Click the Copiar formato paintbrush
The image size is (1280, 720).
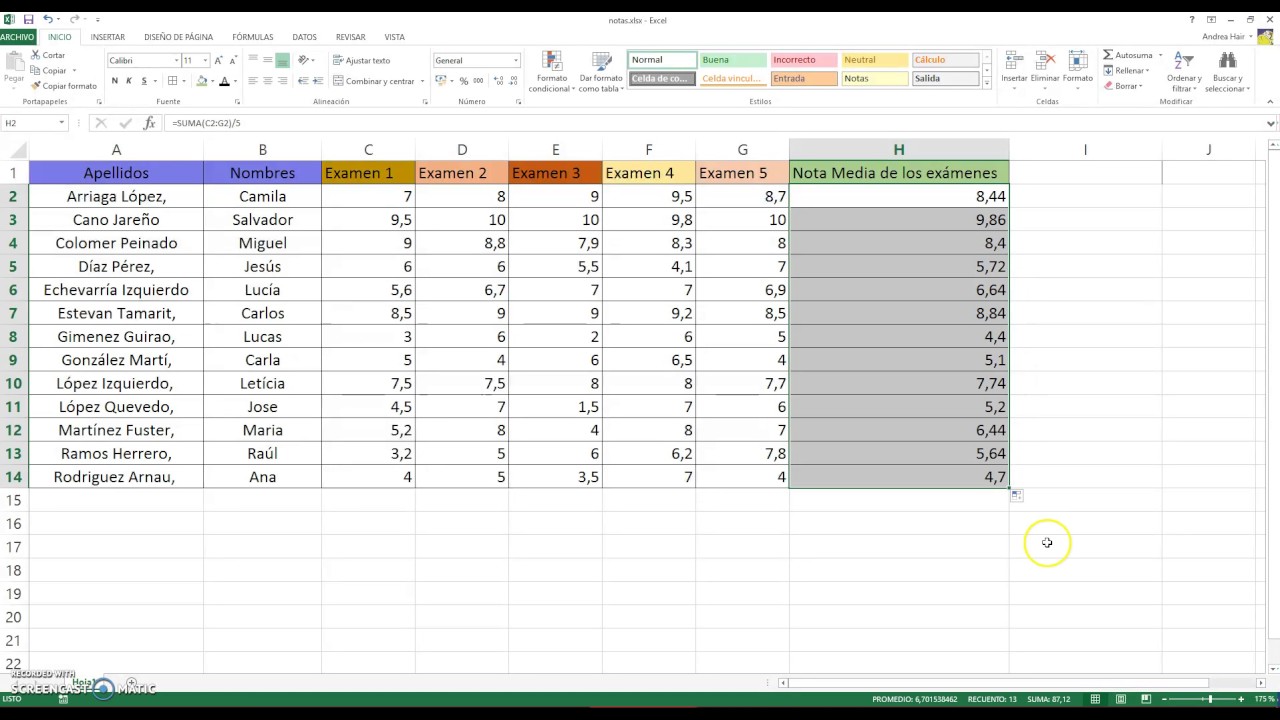(63, 86)
